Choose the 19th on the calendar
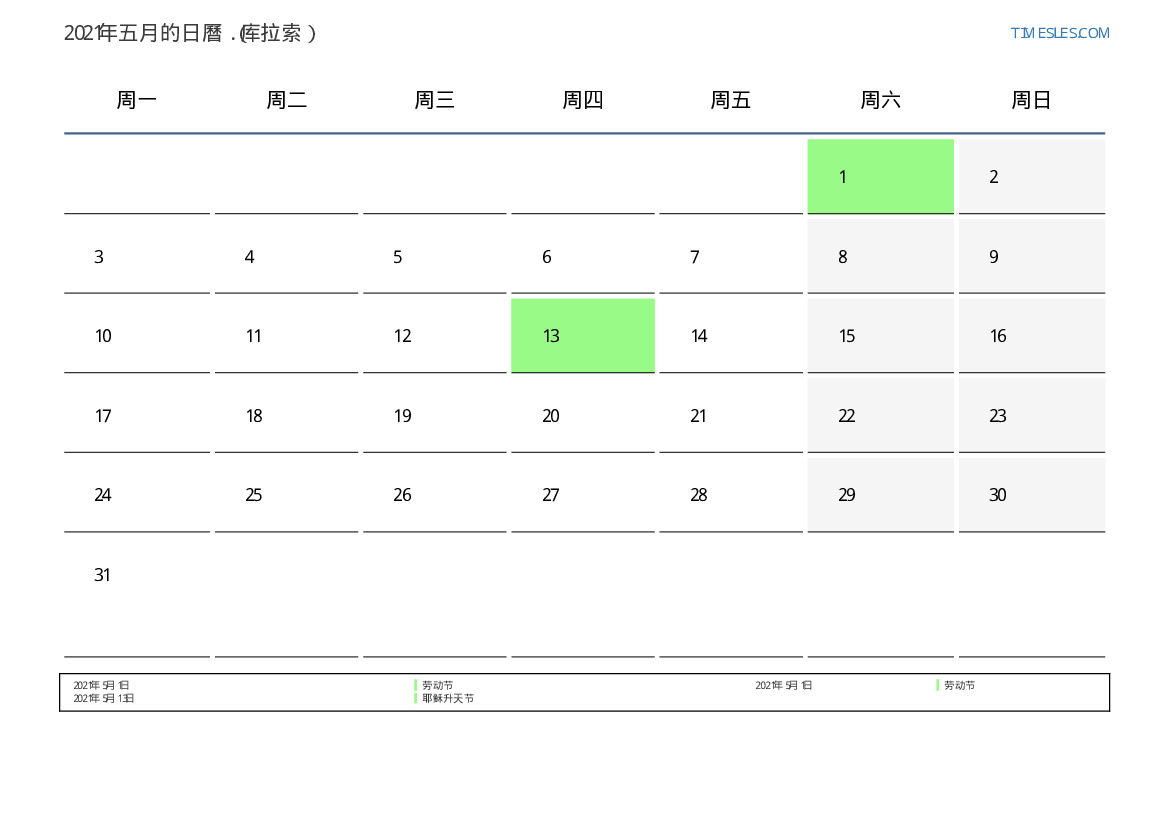Viewport: 1169px width, 827px height. pyautogui.click(x=435, y=415)
